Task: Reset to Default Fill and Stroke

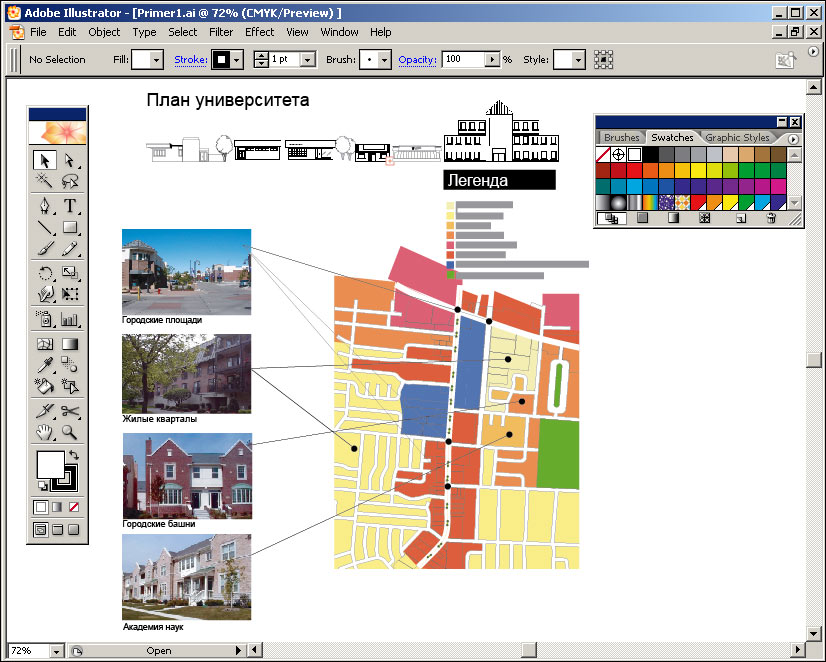Action: (x=42, y=486)
